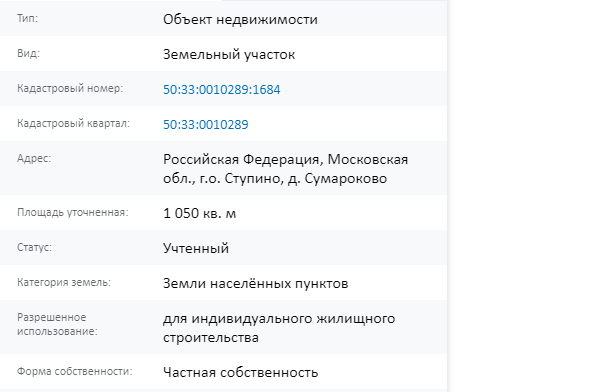Screen dimensions: 598x392
Task: Select 'Частная собственность' ownership value
Action: coord(240,372)
